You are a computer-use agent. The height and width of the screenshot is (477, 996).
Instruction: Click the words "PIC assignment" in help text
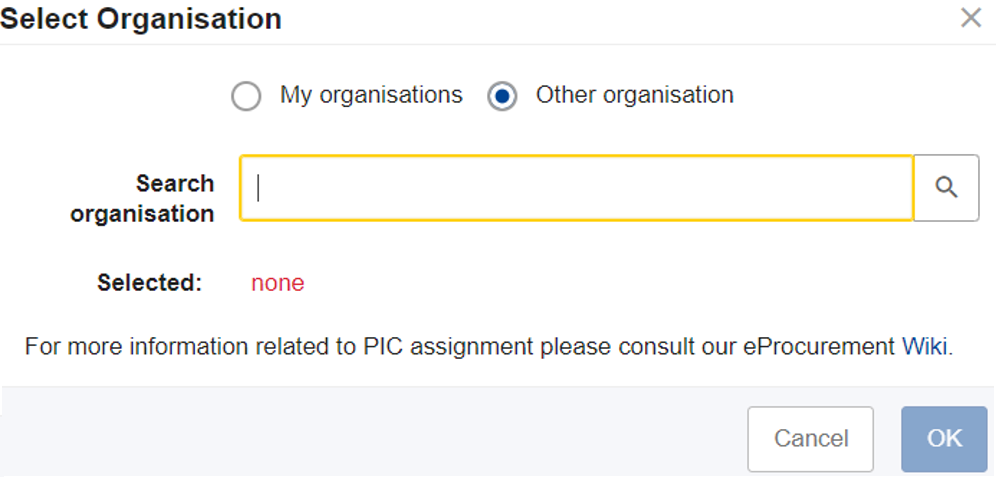click(x=449, y=347)
